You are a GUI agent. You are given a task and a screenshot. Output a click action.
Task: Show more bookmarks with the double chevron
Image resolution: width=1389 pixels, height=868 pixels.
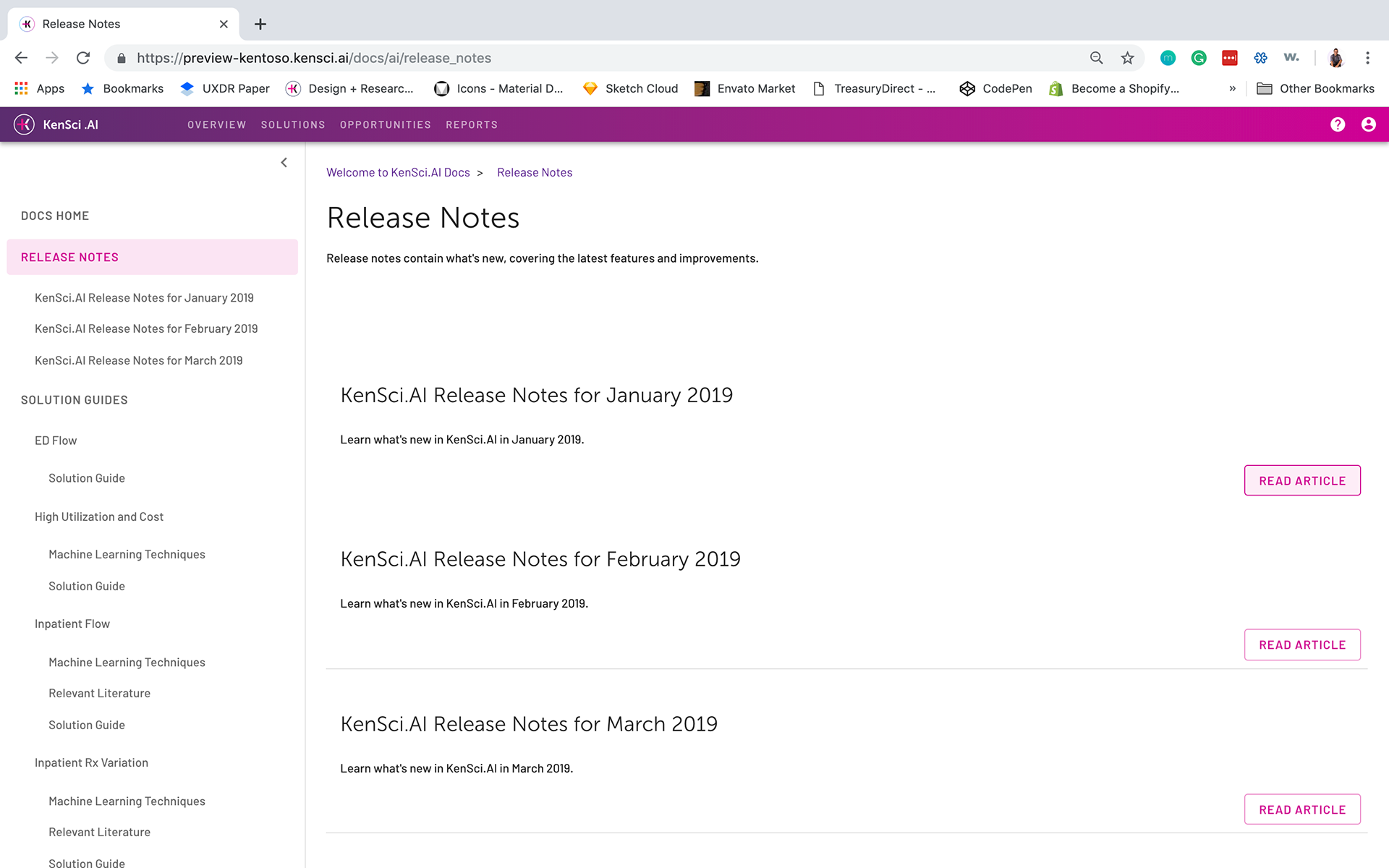click(1232, 88)
